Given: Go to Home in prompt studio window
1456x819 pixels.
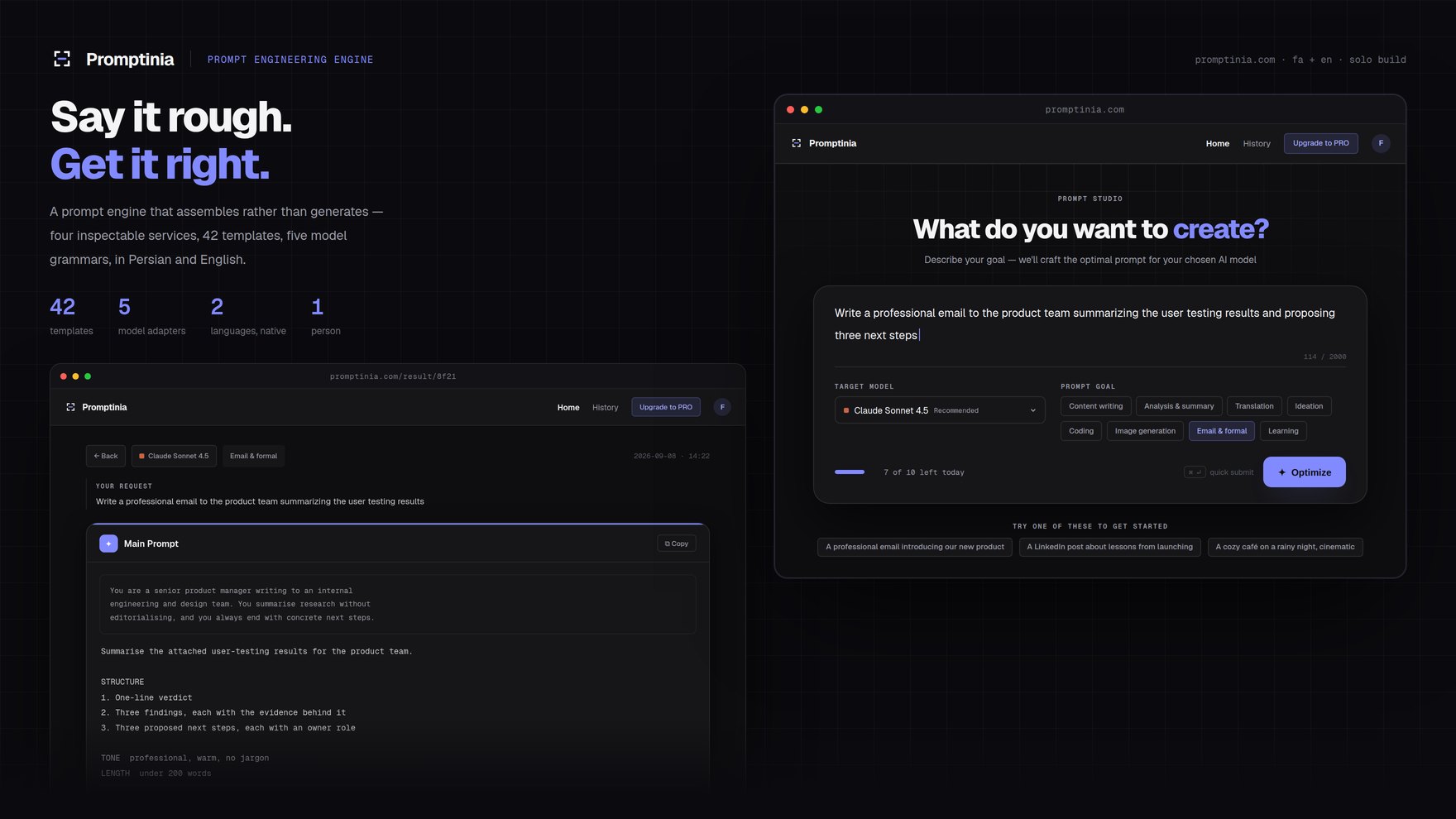Looking at the screenshot, I should 1218,144.
